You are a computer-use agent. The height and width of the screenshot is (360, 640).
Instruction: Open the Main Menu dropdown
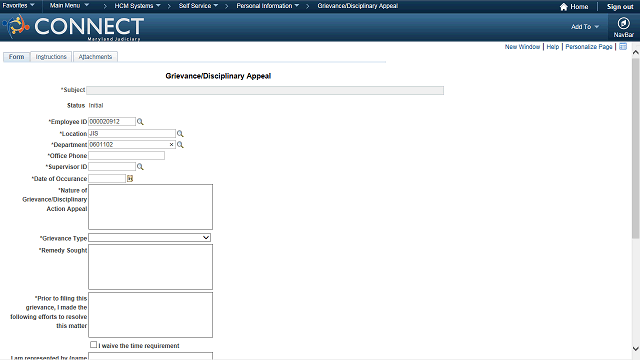pyautogui.click(x=69, y=6)
